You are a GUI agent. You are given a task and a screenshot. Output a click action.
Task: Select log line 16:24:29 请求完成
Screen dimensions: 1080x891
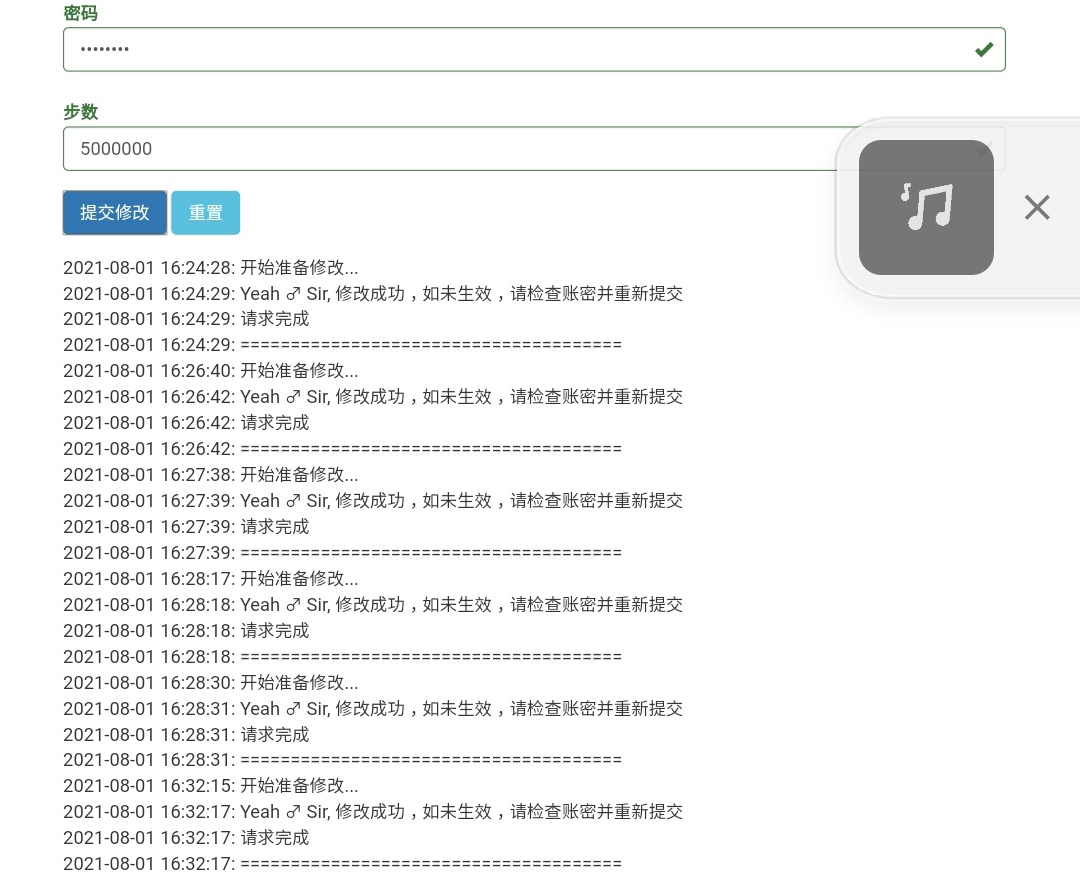point(186,319)
